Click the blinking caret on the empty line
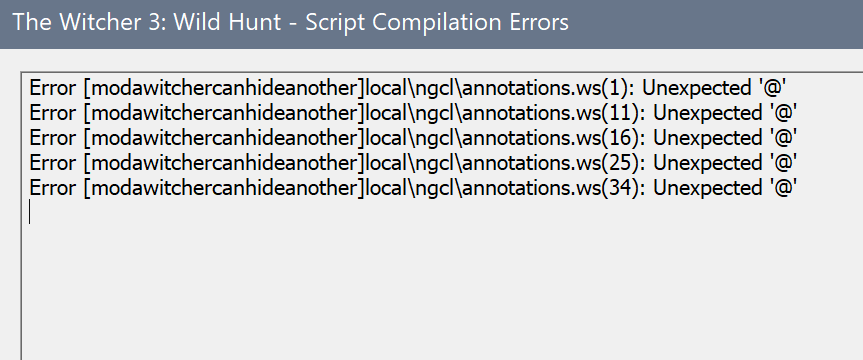Image resolution: width=863 pixels, height=360 pixels. pos(30,212)
